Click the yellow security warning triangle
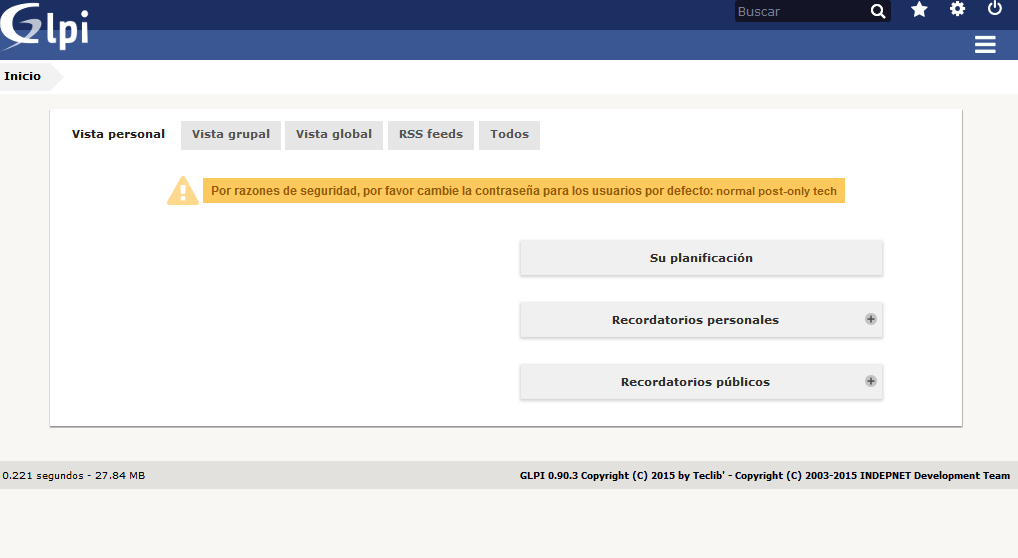Image resolution: width=1018 pixels, height=558 pixels. [182, 191]
